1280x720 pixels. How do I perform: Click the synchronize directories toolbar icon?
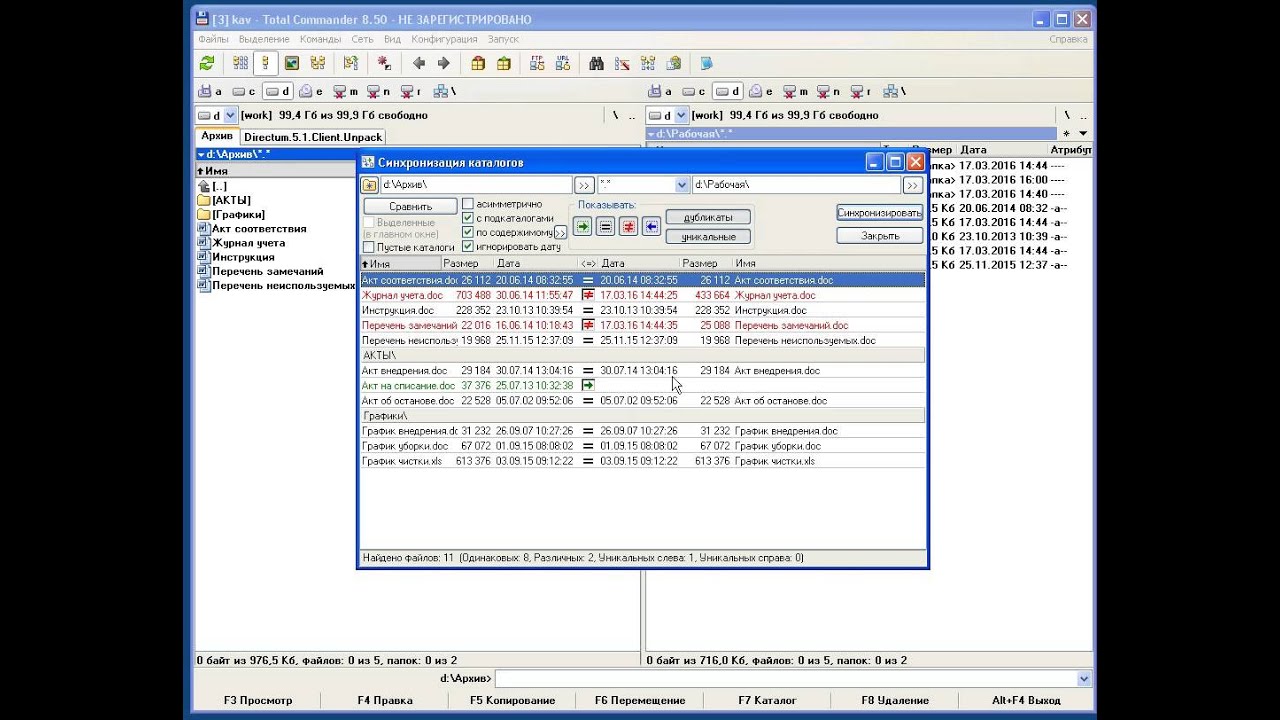coord(648,63)
